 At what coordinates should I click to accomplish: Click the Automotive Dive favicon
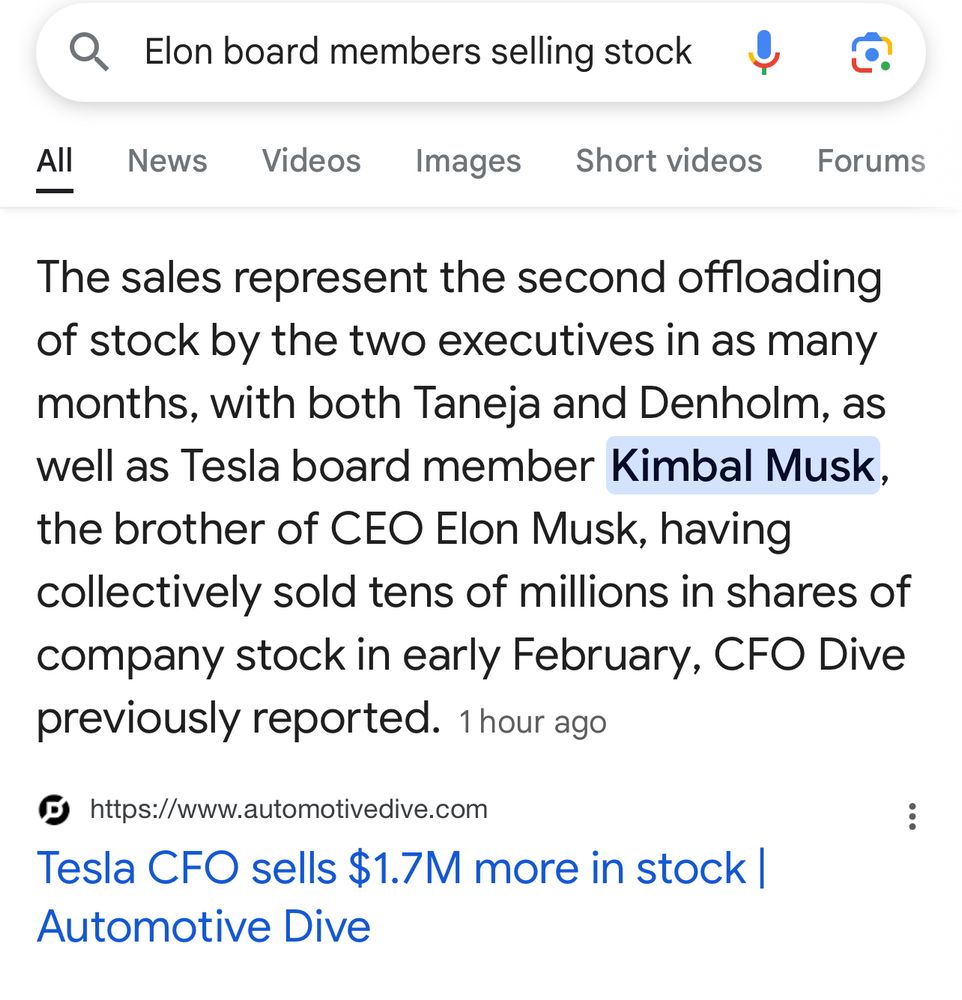54,809
